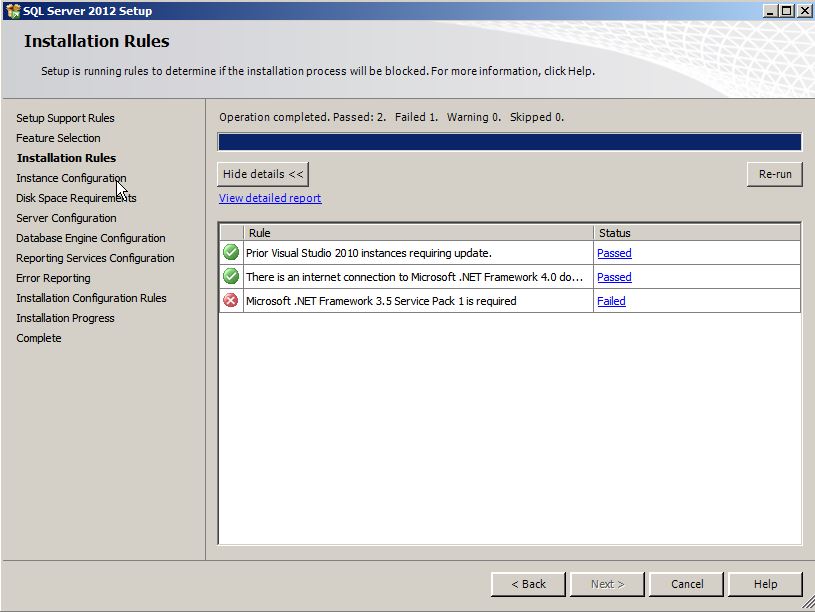Open Passed status link for internet connection rule
The width and height of the screenshot is (815, 612).
[x=614, y=277]
